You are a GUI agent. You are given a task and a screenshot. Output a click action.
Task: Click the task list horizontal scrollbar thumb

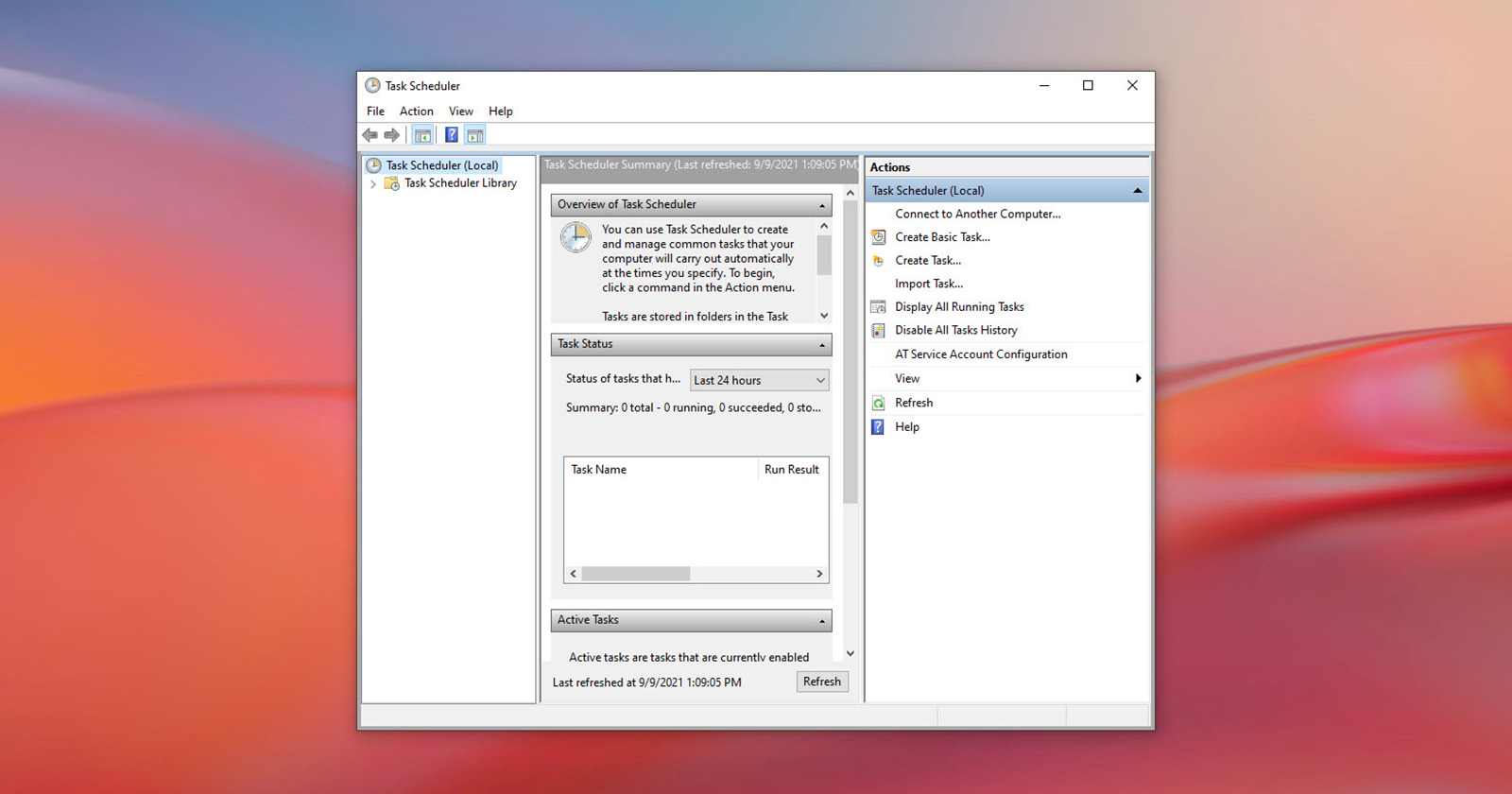pyautogui.click(x=636, y=574)
